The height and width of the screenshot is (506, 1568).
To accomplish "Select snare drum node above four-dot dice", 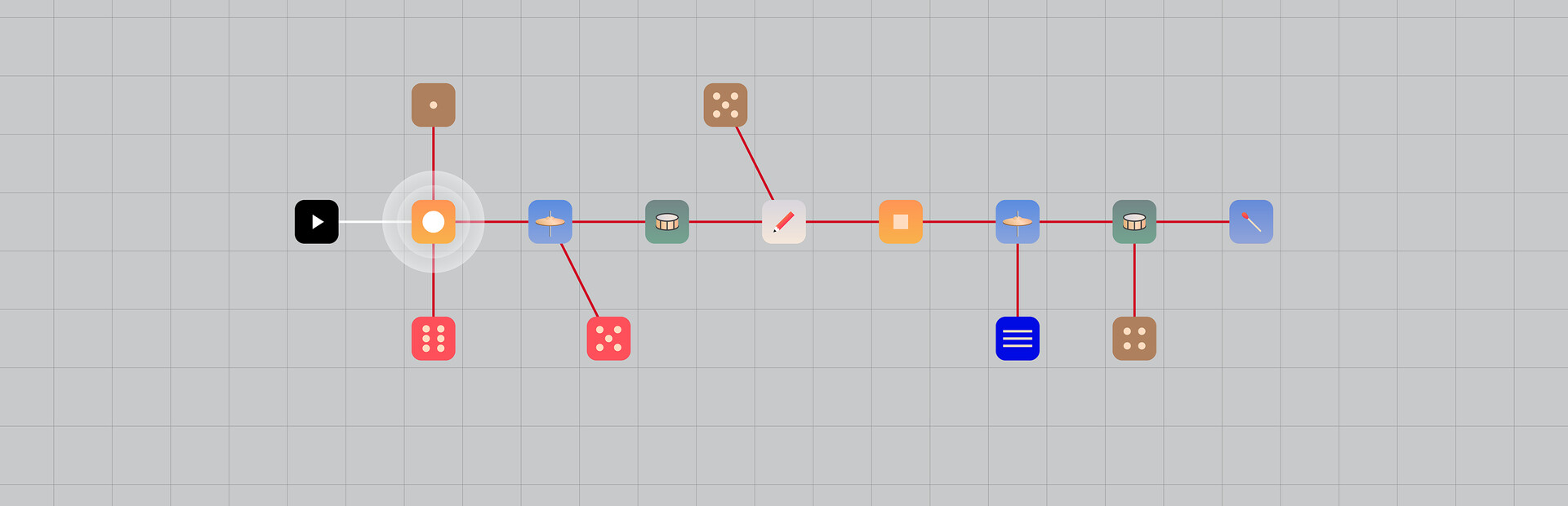I will (x=1134, y=222).
